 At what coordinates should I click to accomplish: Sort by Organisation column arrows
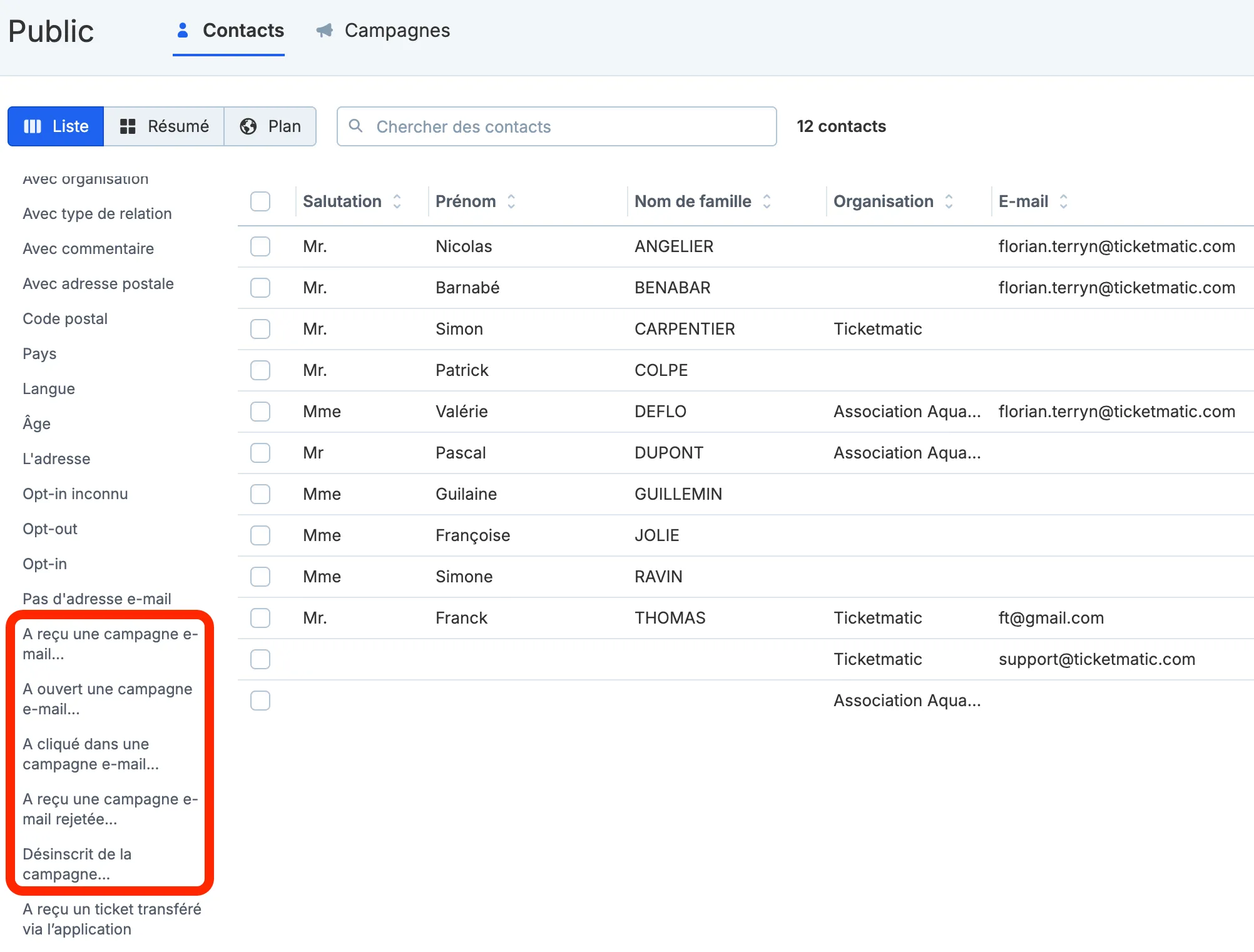(949, 201)
